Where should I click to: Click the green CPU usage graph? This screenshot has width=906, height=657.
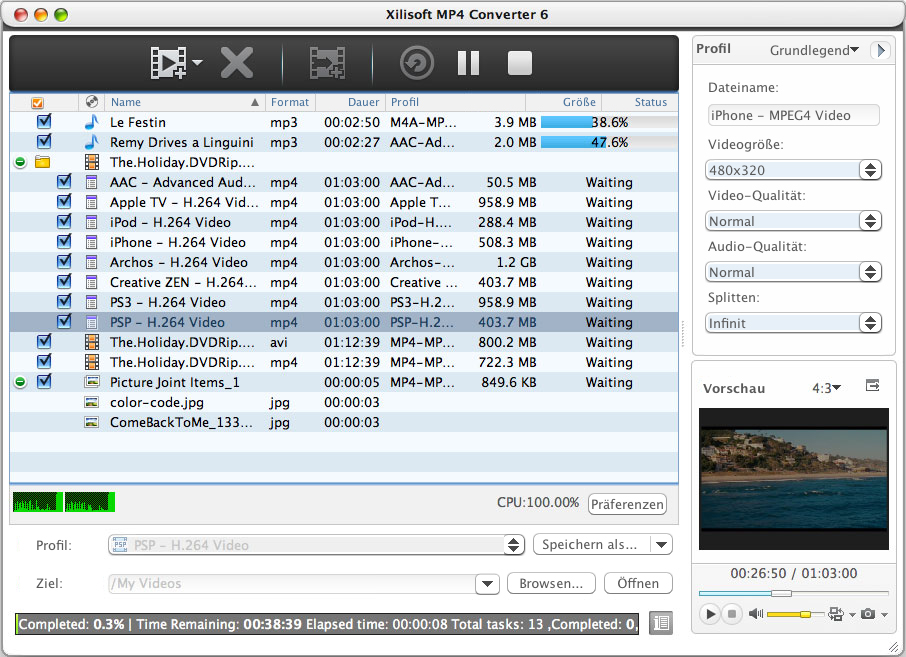click(x=64, y=502)
